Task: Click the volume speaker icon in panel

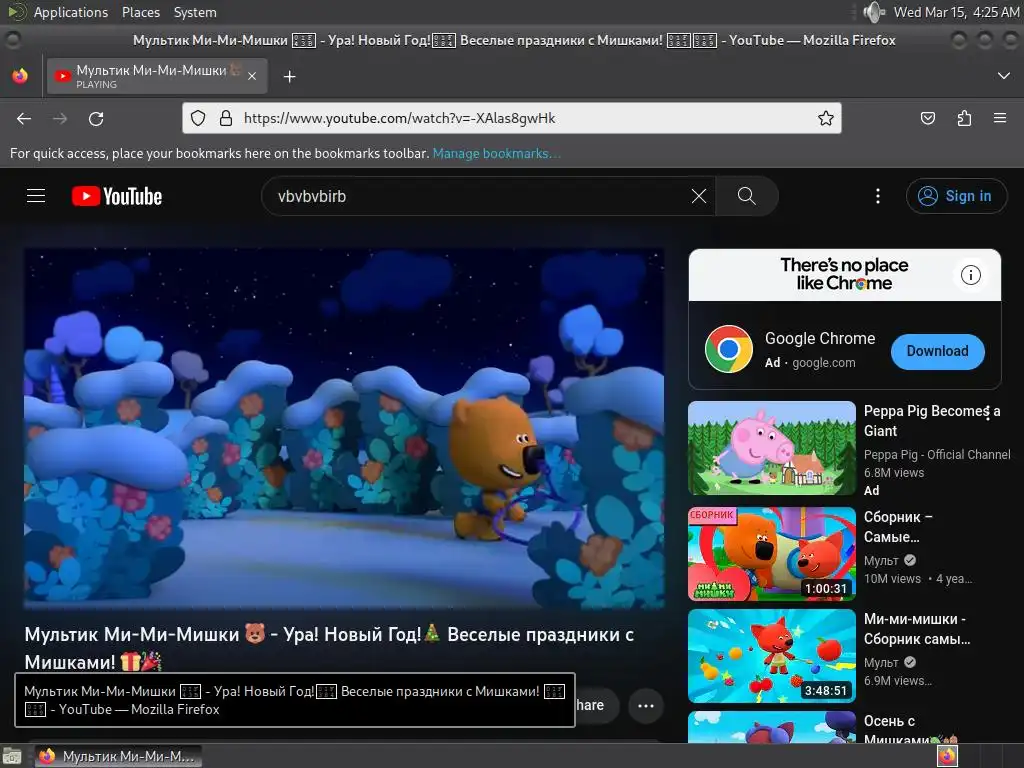Action: (x=873, y=12)
